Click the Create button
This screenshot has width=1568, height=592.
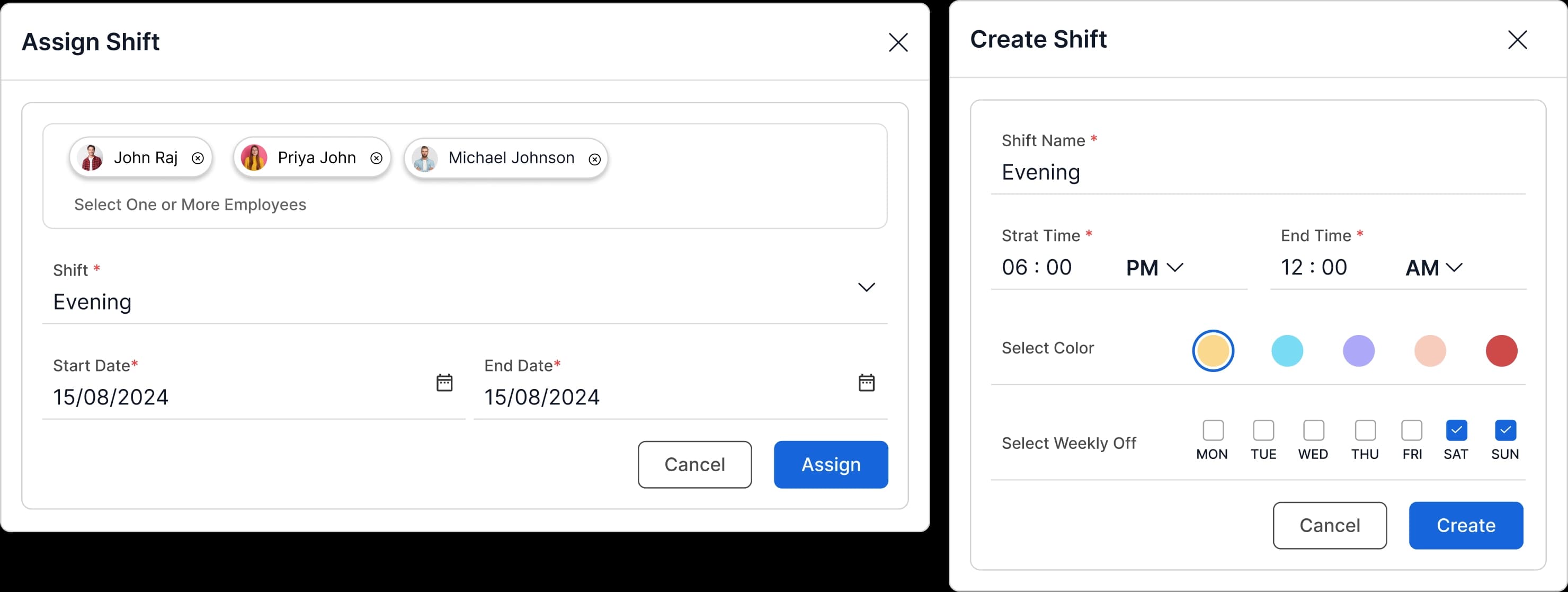tap(1466, 525)
